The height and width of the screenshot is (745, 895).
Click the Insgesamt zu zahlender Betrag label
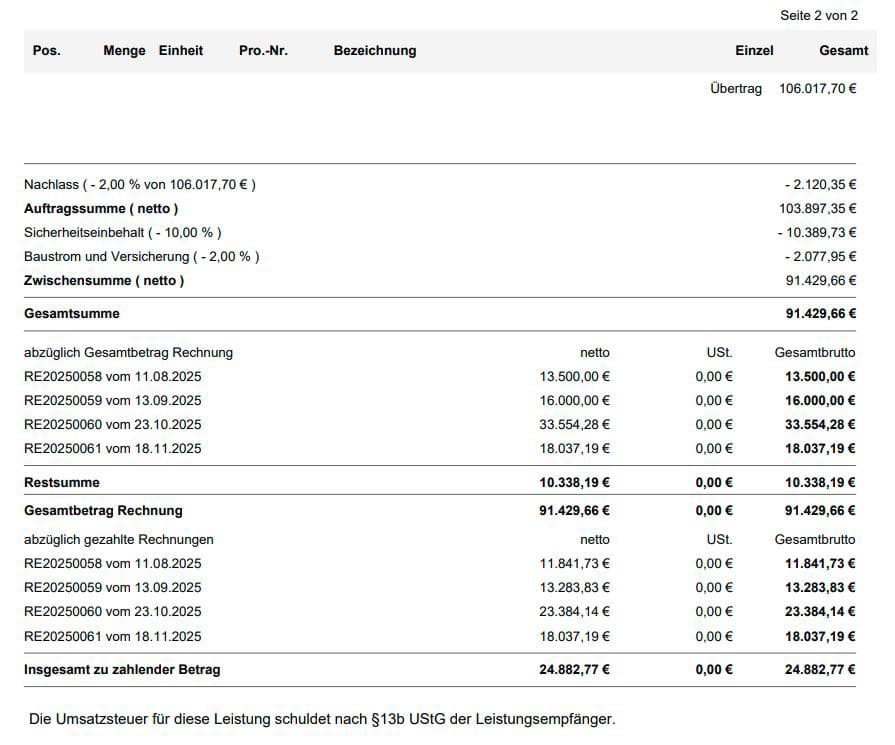(122, 670)
